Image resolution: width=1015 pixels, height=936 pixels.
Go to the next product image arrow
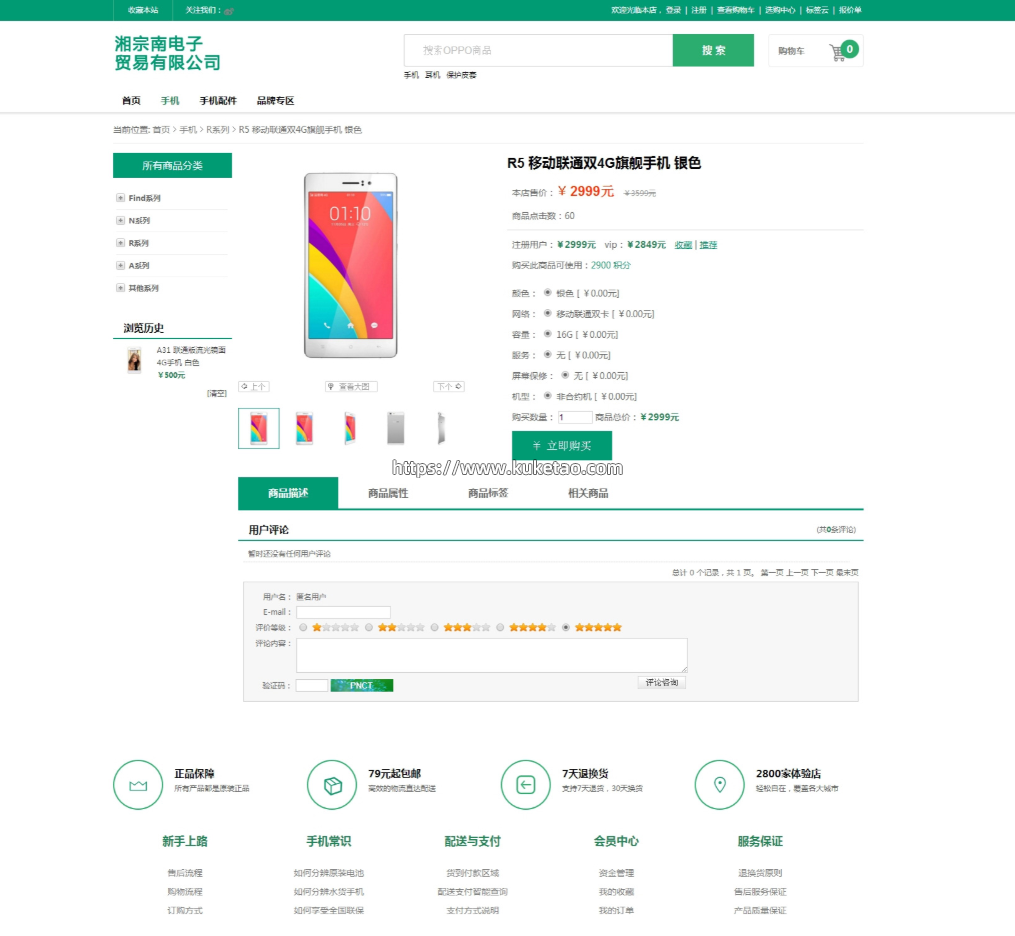click(x=449, y=386)
